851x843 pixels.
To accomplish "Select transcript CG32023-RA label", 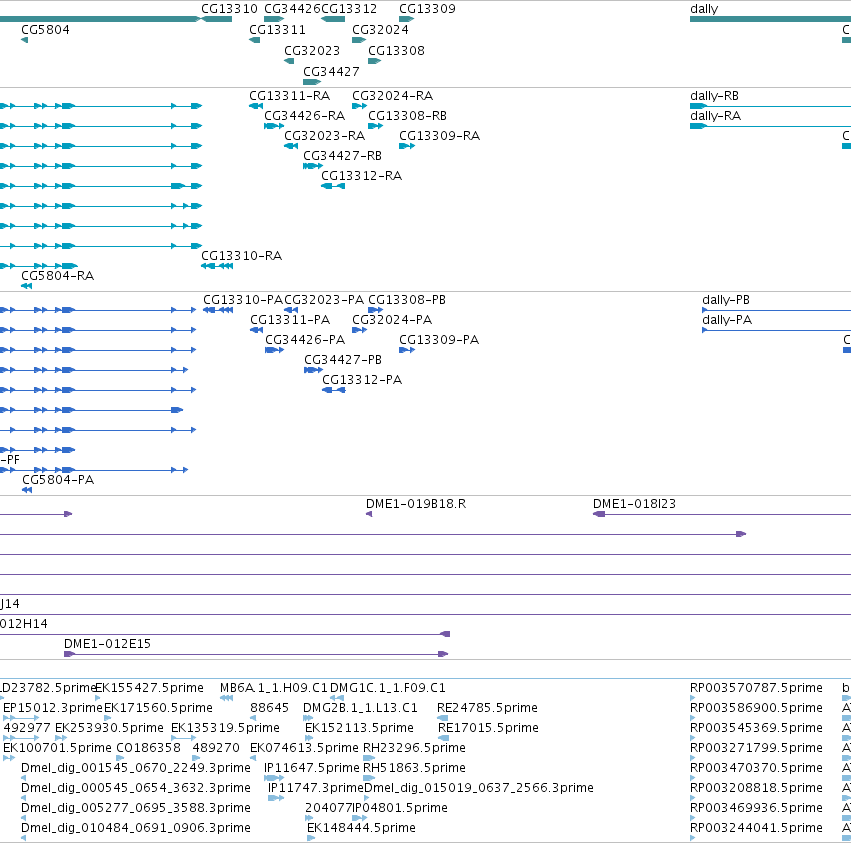I will coord(325,136).
